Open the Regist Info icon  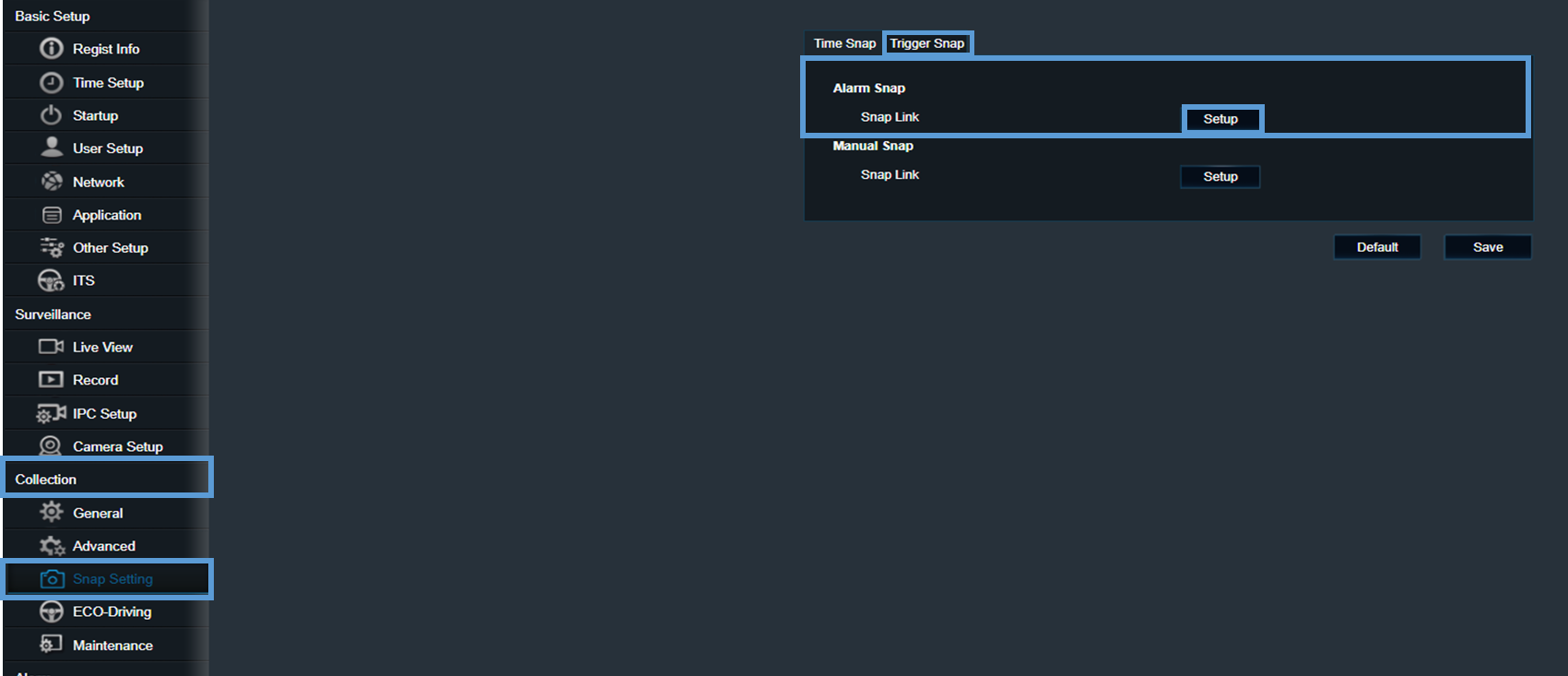(x=52, y=48)
